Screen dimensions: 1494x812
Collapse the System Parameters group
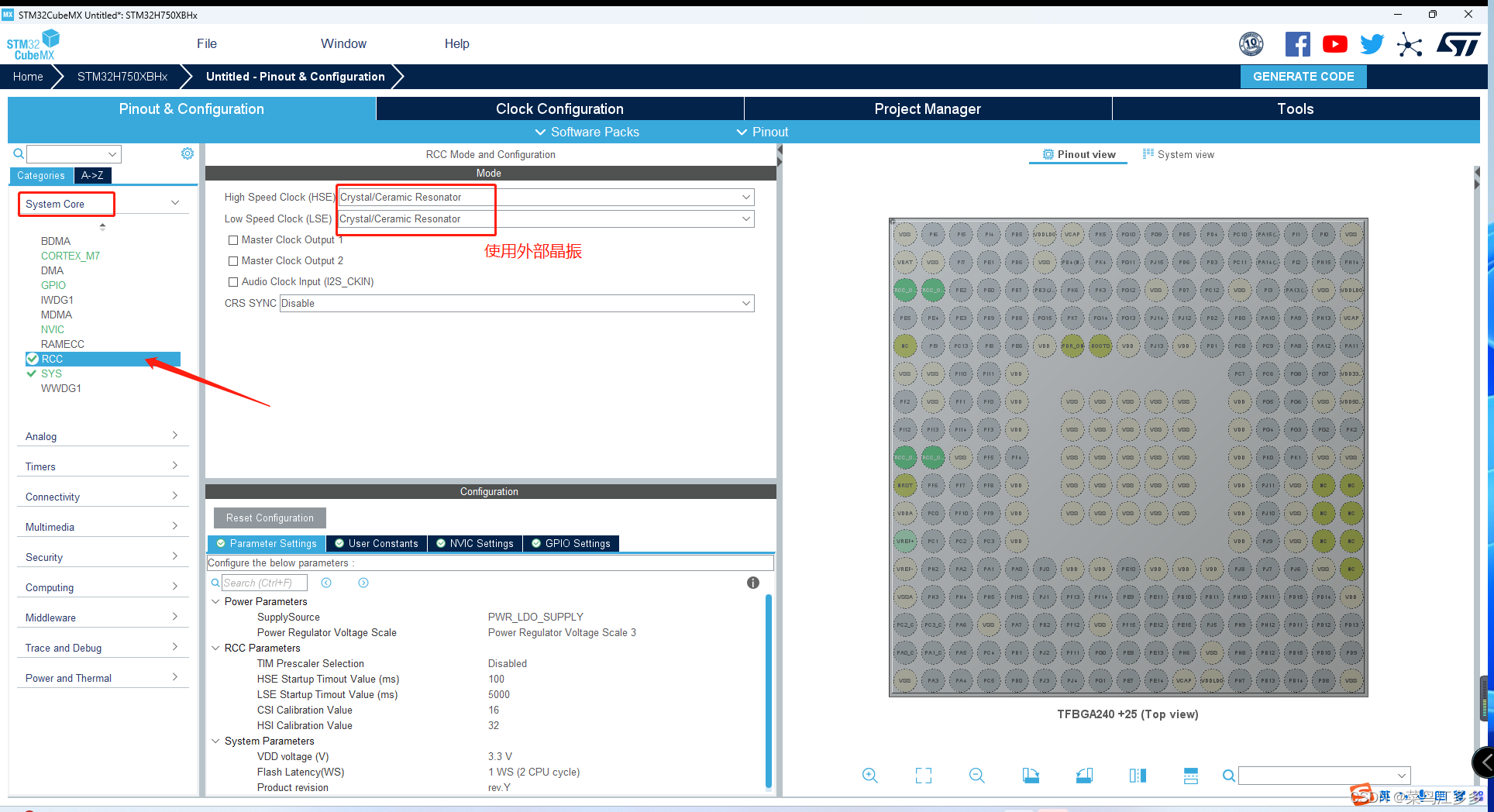(x=215, y=741)
